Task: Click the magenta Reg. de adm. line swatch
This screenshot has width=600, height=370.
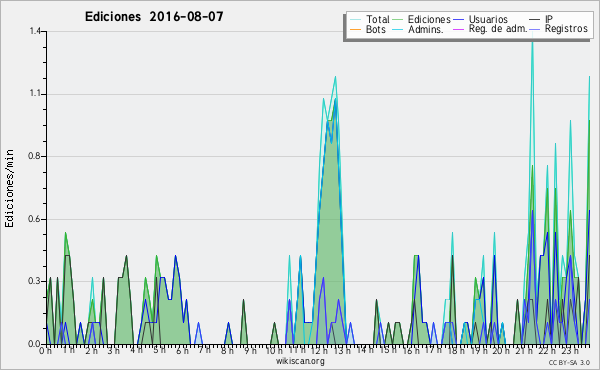Action: tap(458, 29)
